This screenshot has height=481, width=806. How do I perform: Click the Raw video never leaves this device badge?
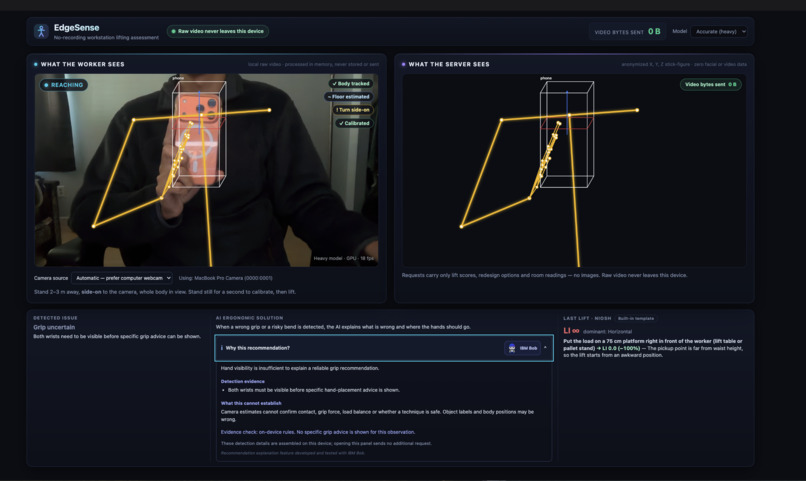pyautogui.click(x=217, y=31)
